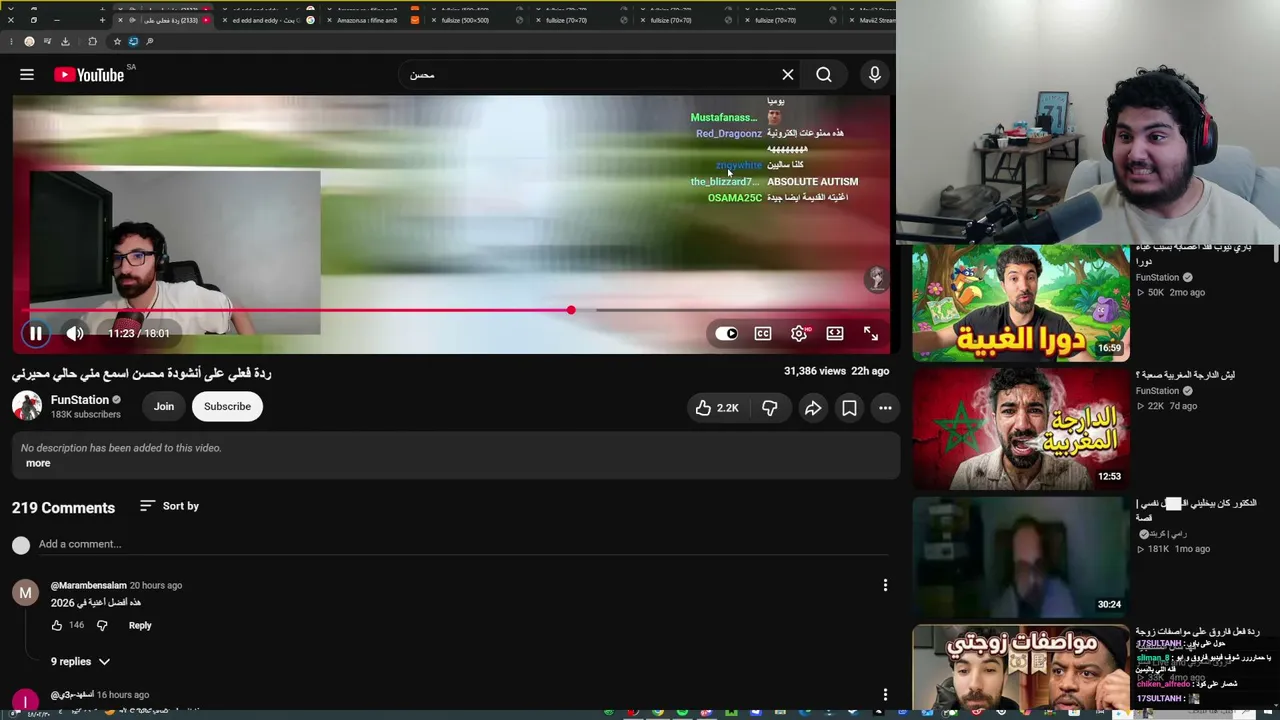Open more actions menu for the video
Viewport: 1280px width, 720px height.
click(885, 408)
